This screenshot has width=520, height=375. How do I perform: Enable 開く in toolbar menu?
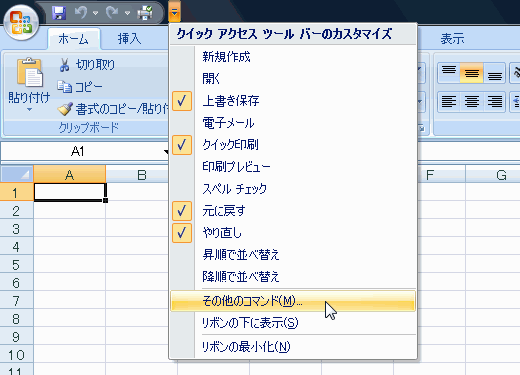click(293, 79)
